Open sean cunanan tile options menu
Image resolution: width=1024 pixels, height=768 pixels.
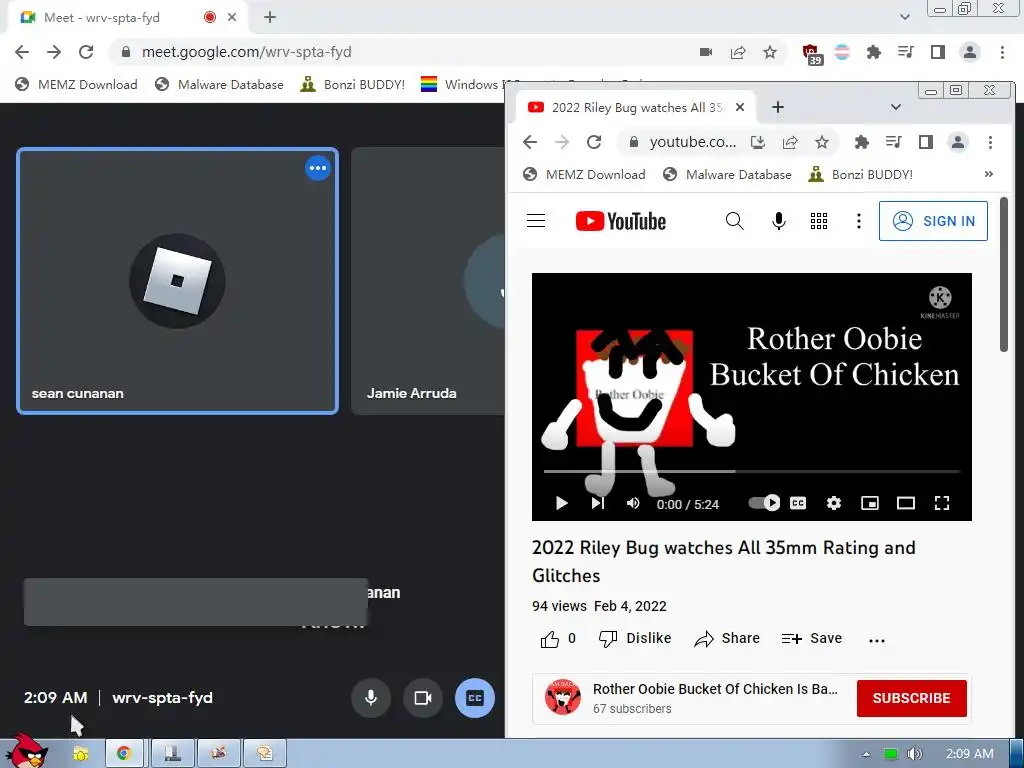[x=318, y=168]
